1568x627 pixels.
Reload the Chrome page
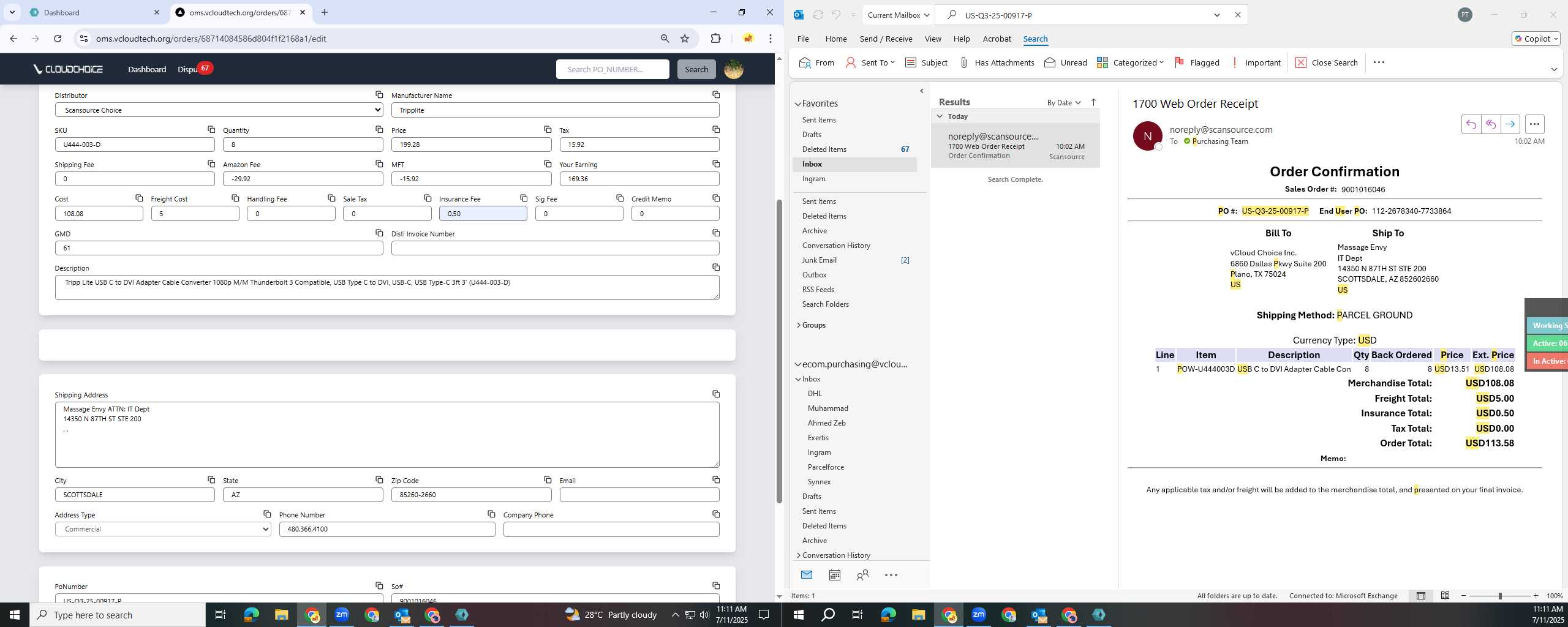57,39
